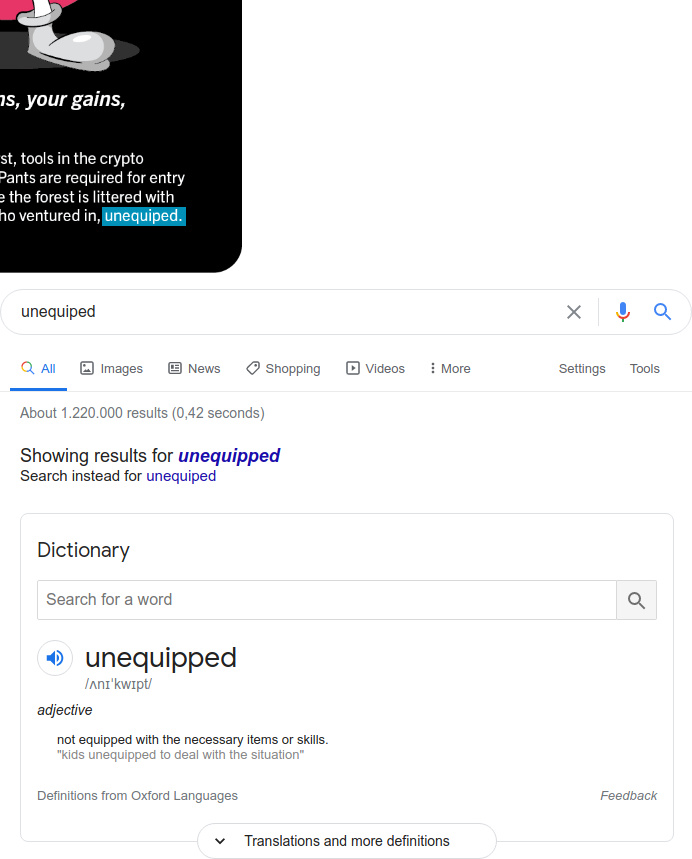692x859 pixels.
Task: Show search Tools options
Action: pos(644,369)
